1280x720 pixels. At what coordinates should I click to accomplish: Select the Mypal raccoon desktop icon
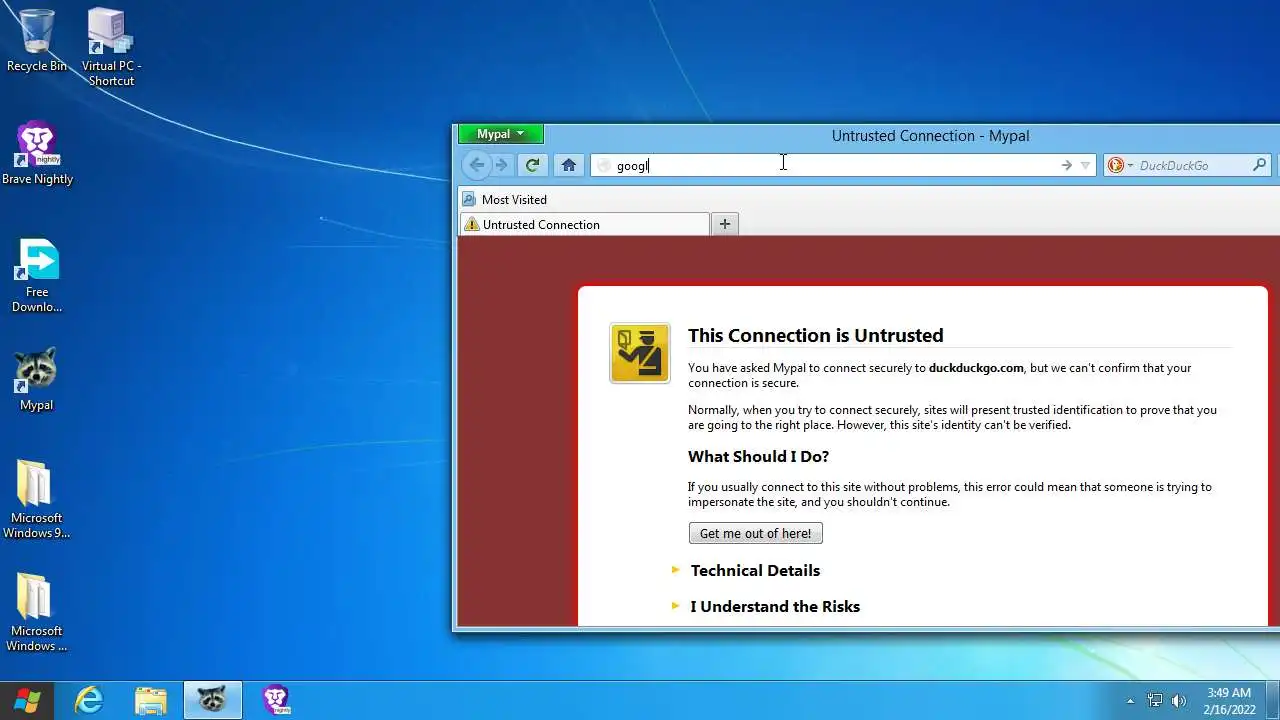click(36, 379)
